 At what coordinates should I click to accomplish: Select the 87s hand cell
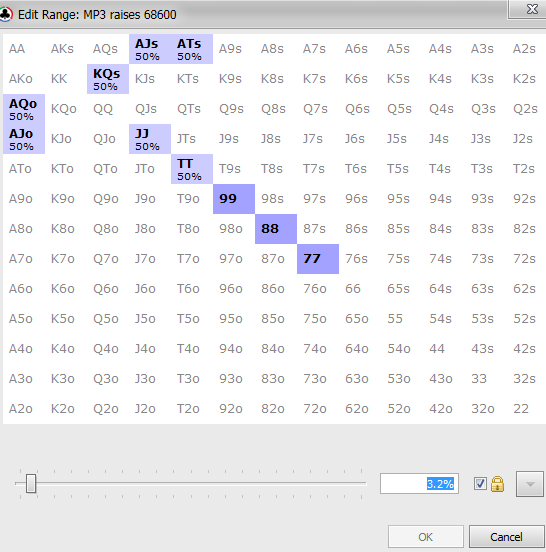(318, 229)
